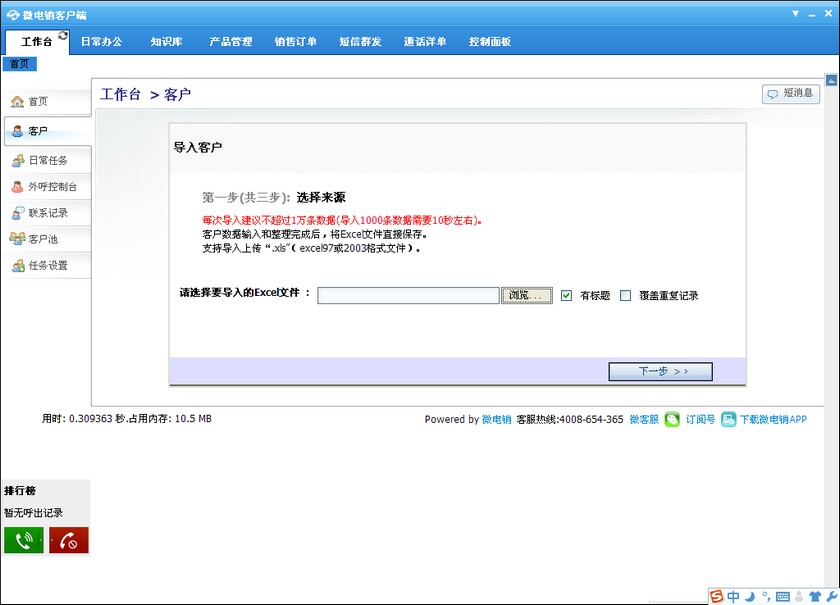
Task: Follow the 微电销 link after Powered by
Action: pyautogui.click(x=496, y=419)
